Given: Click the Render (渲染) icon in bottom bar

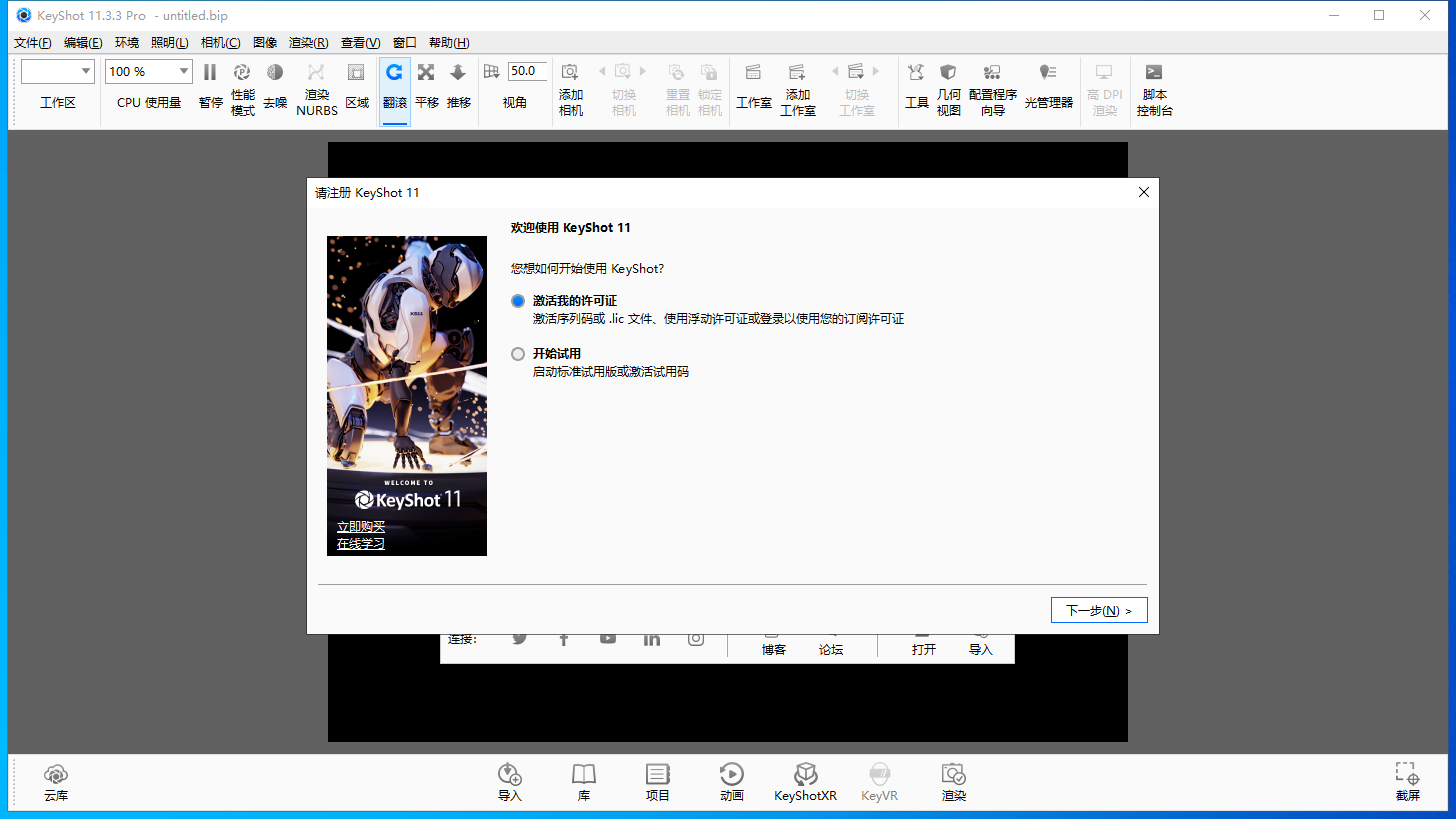Looking at the screenshot, I should (953, 774).
